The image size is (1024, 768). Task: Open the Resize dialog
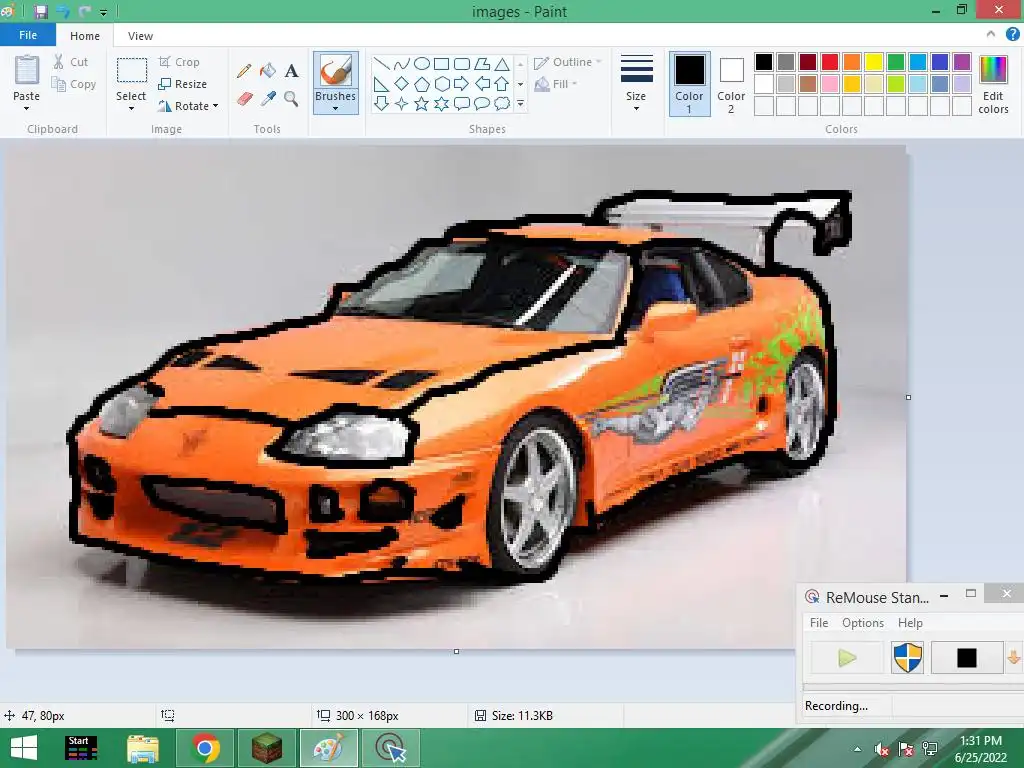point(183,84)
